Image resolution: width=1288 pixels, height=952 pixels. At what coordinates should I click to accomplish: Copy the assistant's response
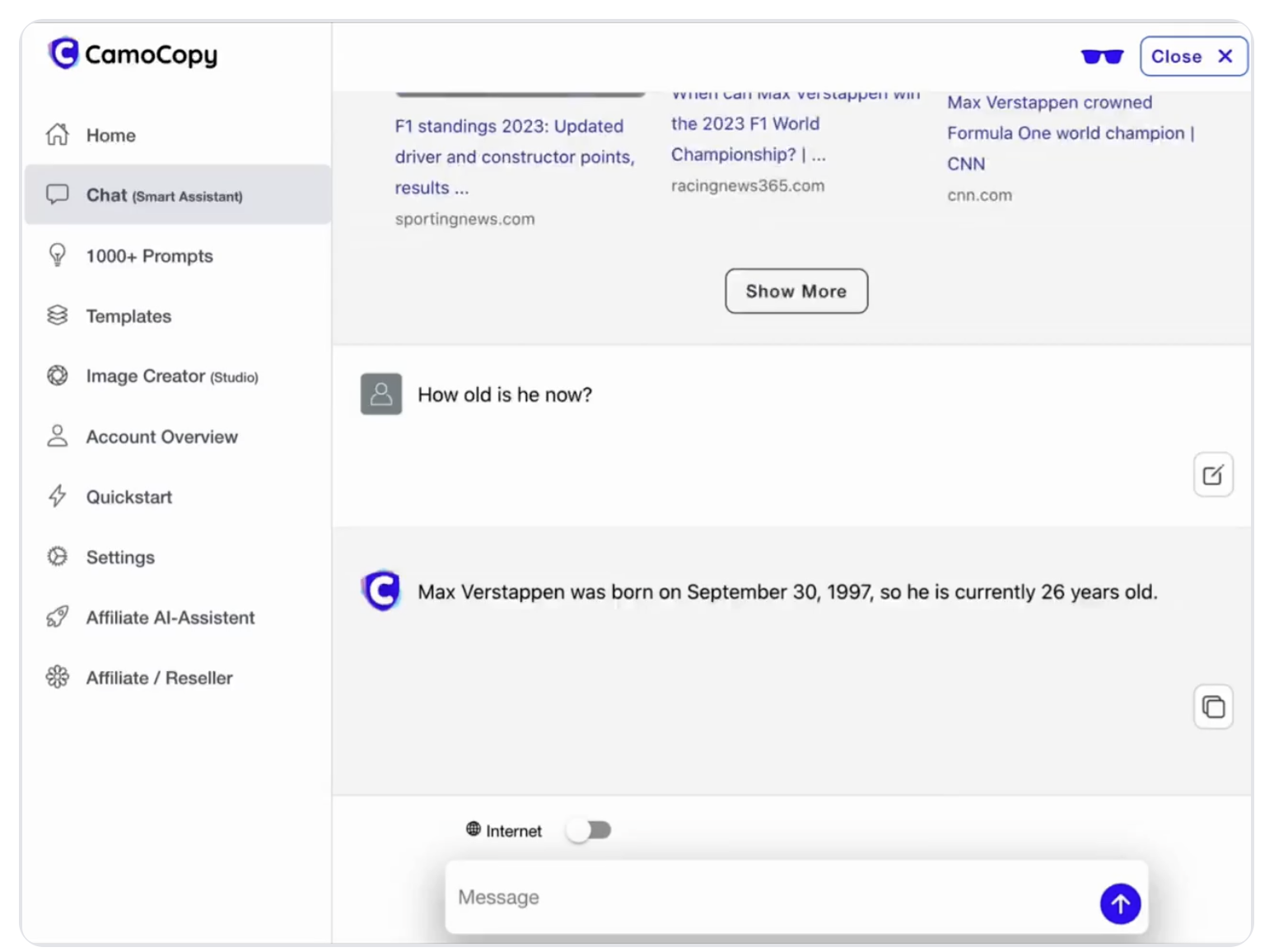pos(1212,707)
